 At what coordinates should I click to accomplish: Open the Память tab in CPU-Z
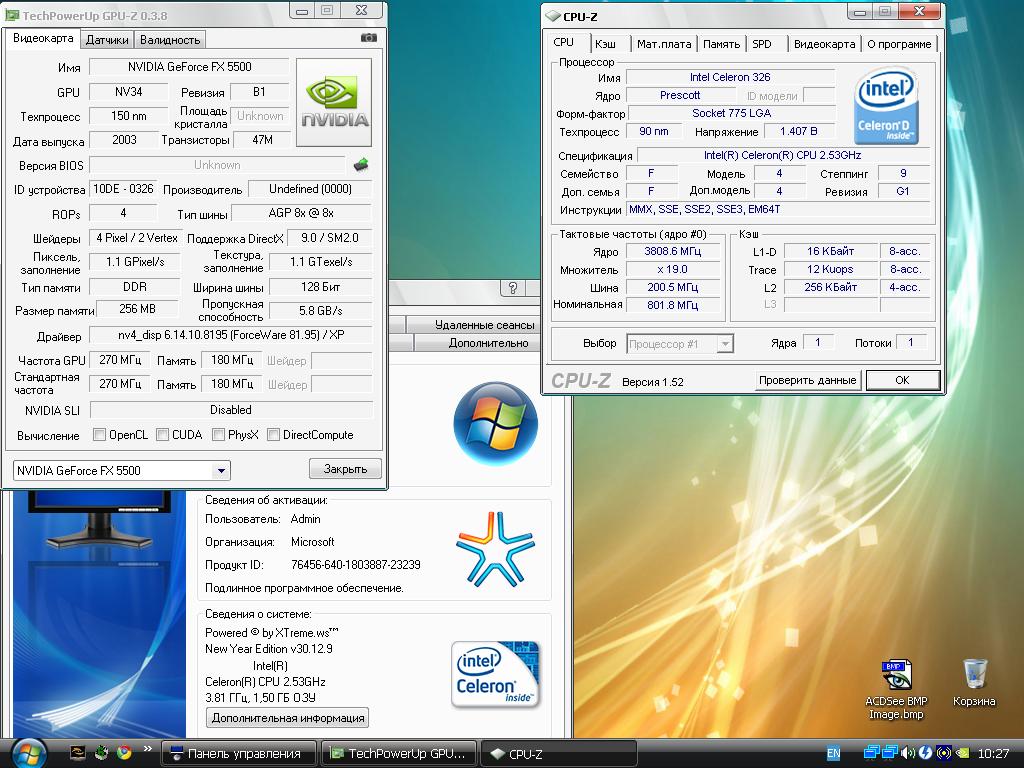pyautogui.click(x=721, y=44)
